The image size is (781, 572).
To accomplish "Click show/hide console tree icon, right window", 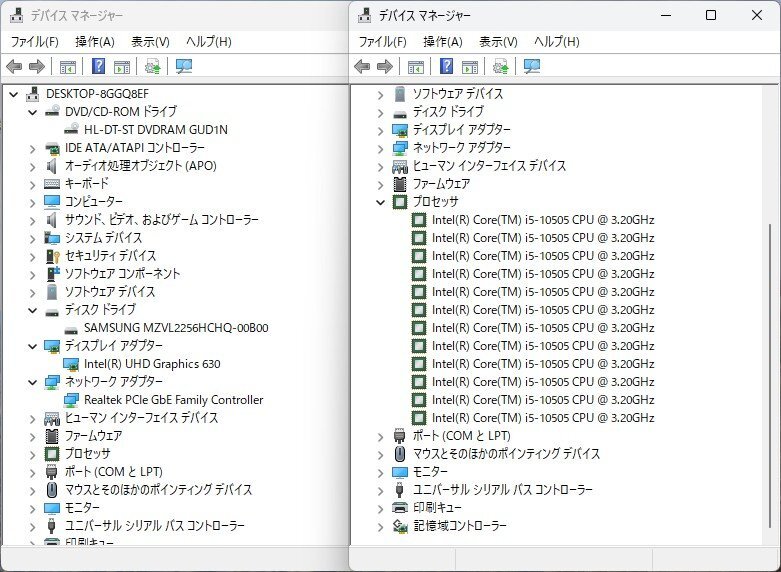I will coord(416,66).
